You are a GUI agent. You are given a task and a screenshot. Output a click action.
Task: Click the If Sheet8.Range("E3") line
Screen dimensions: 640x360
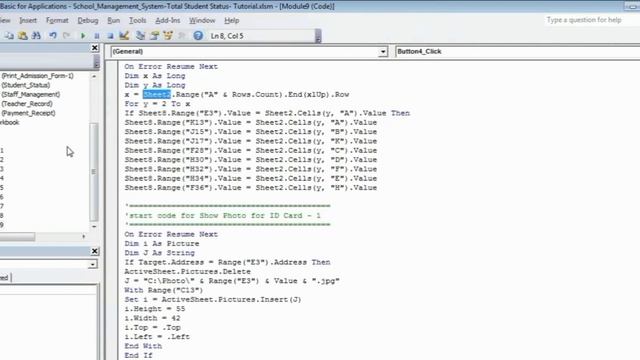click(267, 113)
